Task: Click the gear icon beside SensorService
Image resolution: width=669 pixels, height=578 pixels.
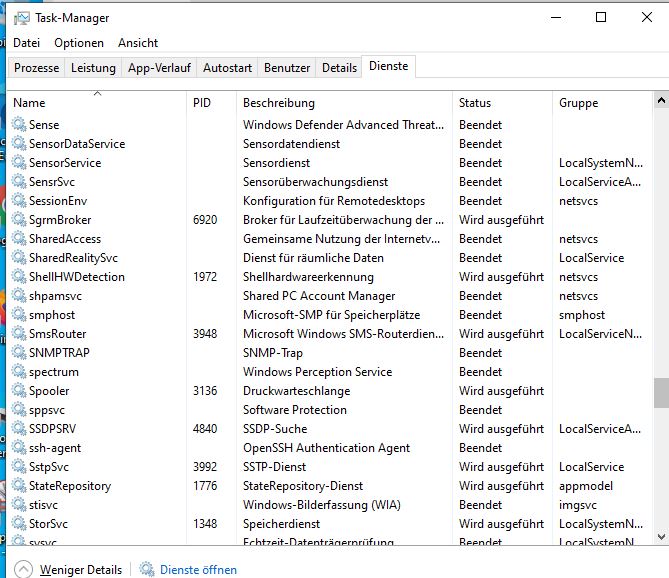Action: click(19, 162)
